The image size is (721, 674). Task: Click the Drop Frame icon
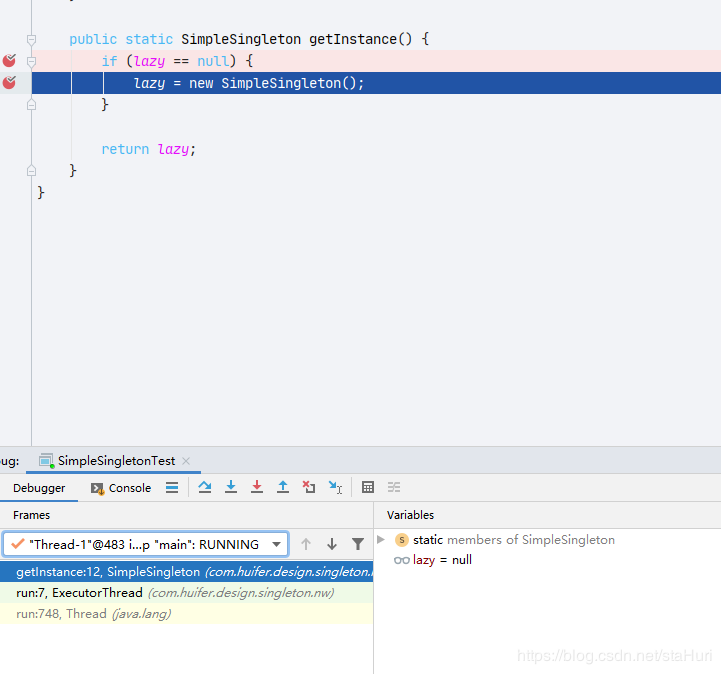pyautogui.click(x=309, y=487)
